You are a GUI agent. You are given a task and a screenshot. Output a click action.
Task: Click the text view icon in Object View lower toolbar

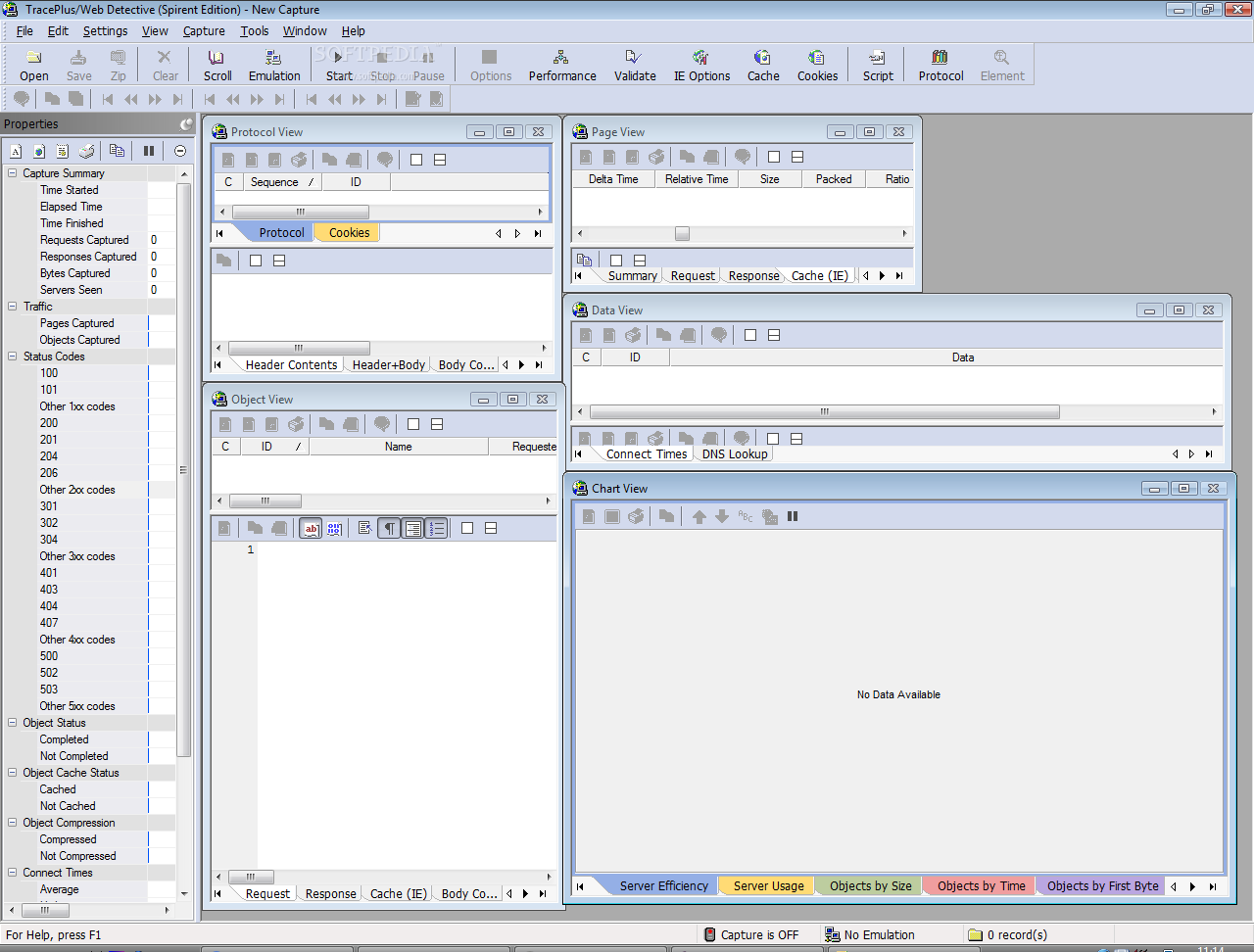point(312,528)
